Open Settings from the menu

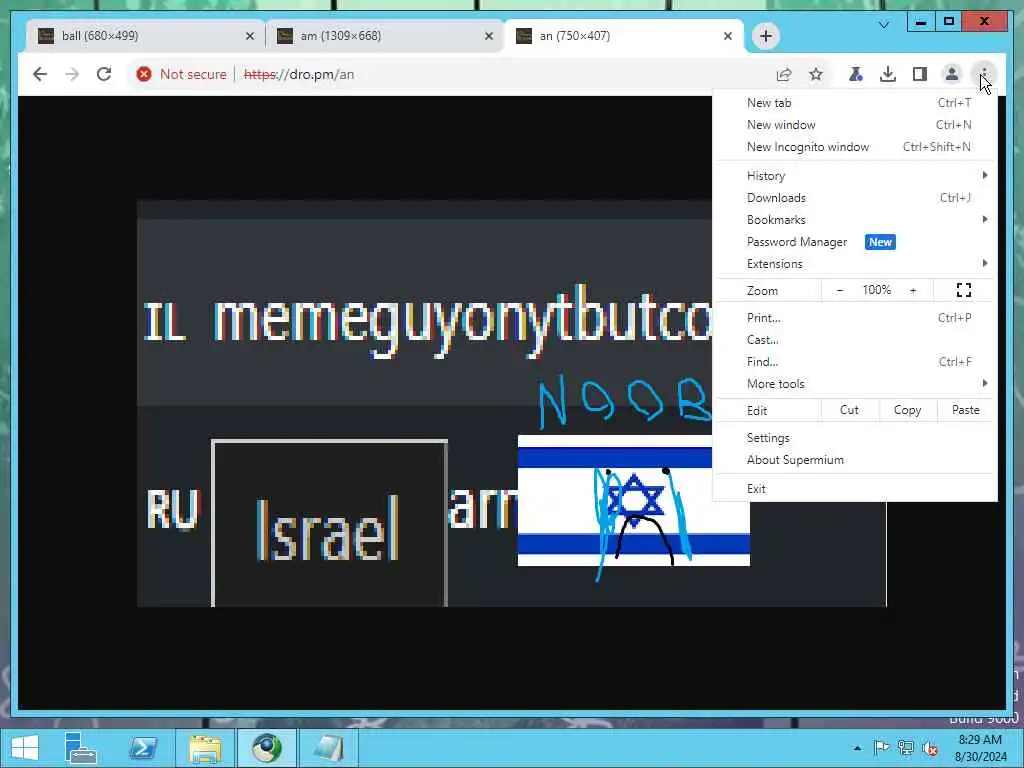tap(856, 438)
